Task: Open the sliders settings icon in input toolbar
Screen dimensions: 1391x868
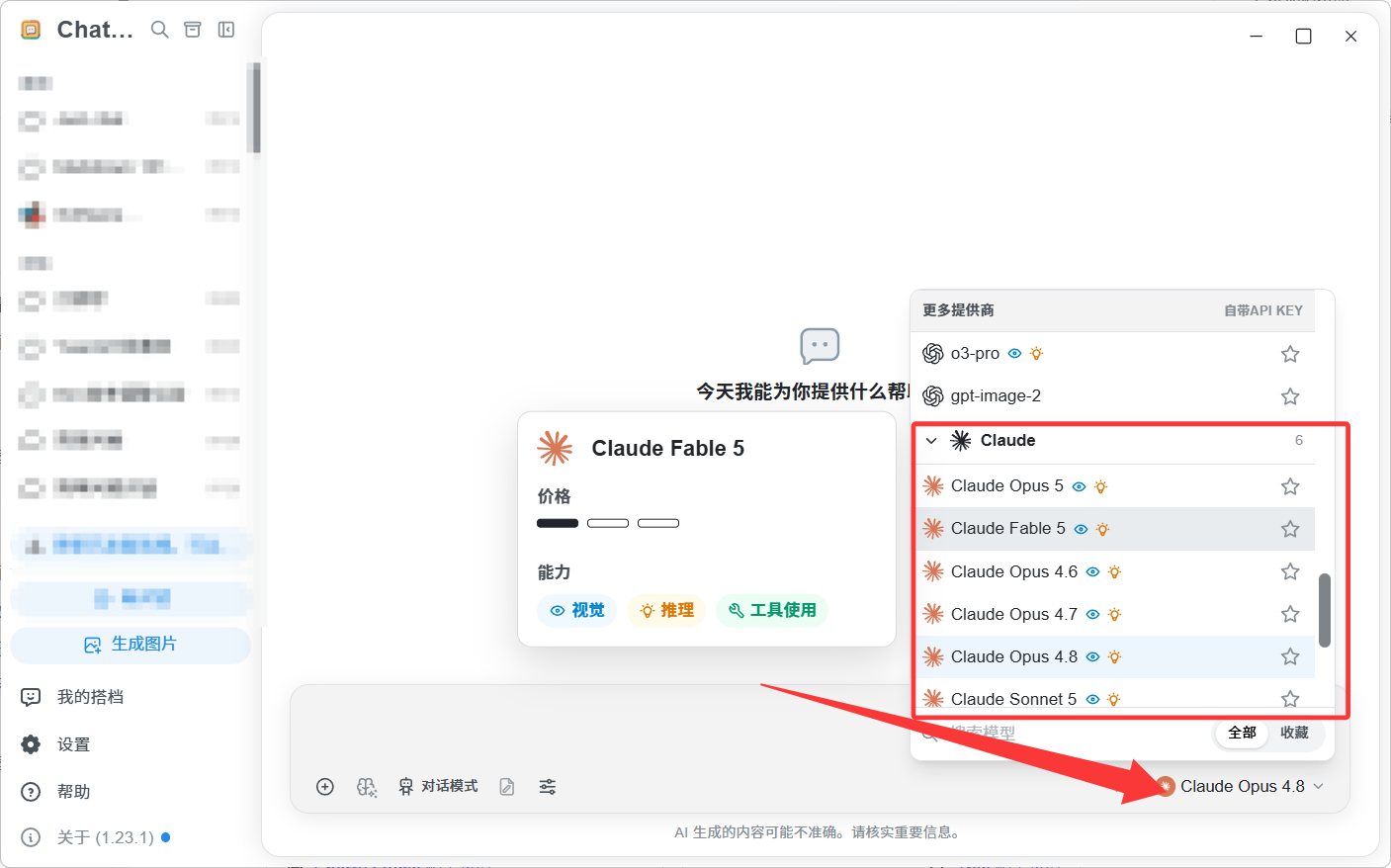Action: [x=548, y=787]
